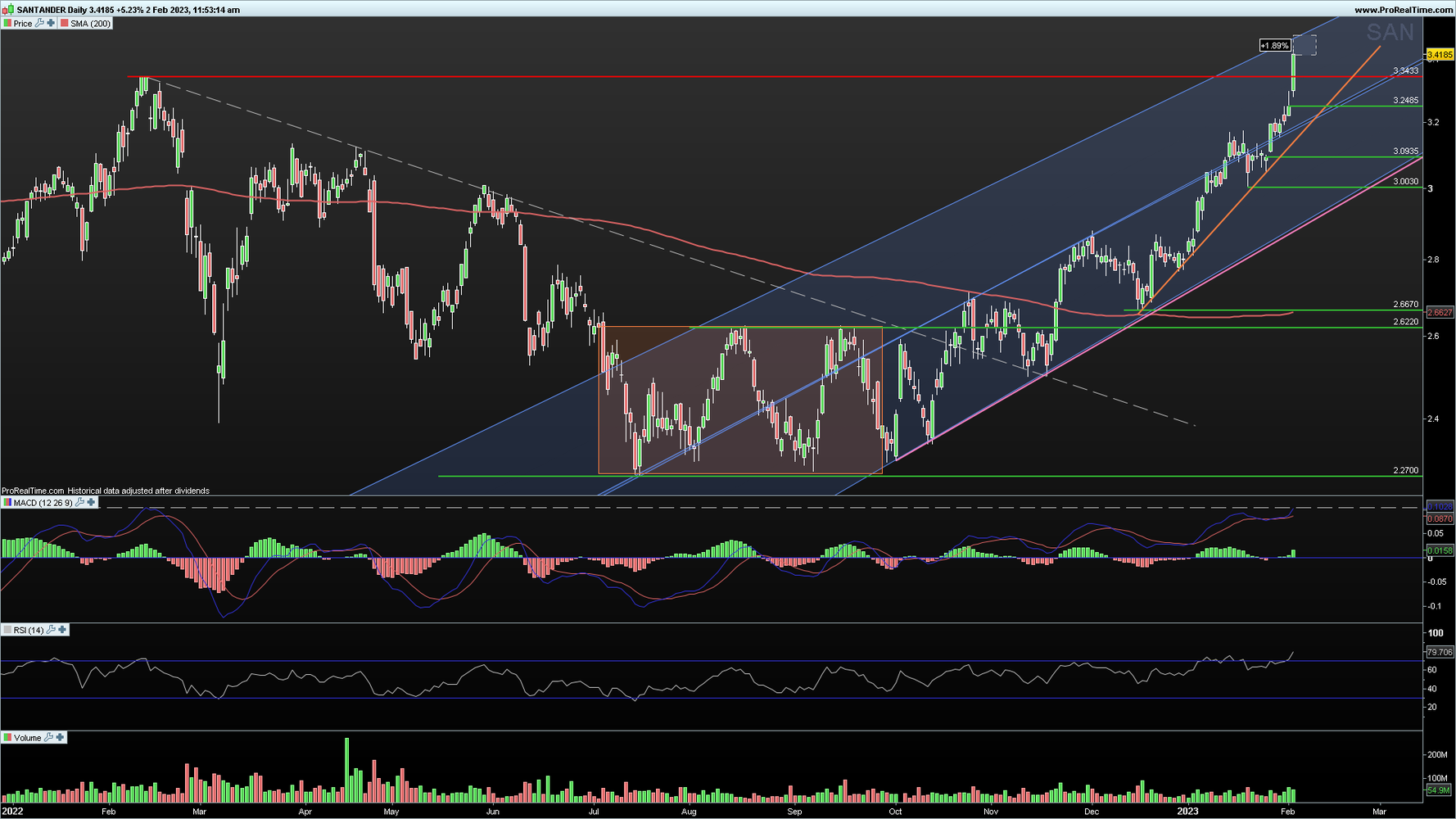This screenshot has height=819, width=1456.
Task: Select the Volume panel label
Action: pyautogui.click(x=27, y=738)
